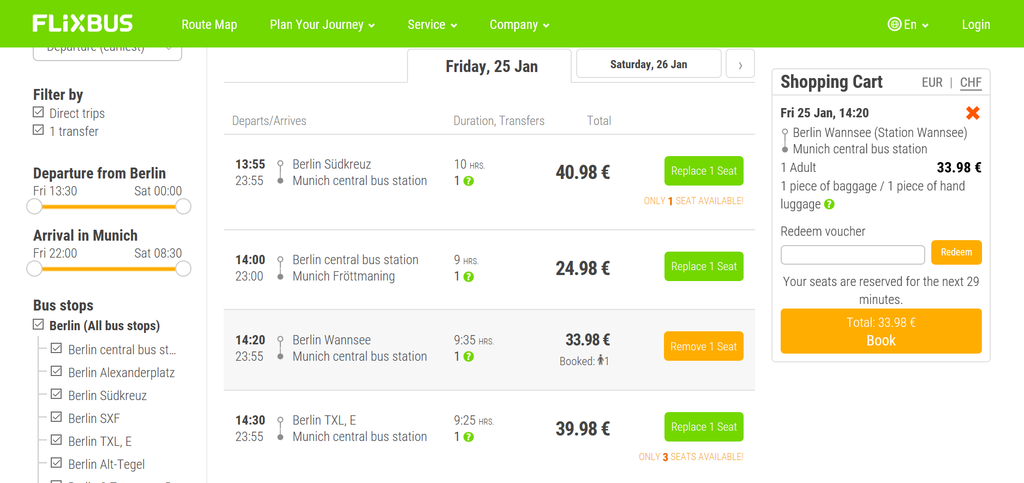Screen dimensions: 1024x483
Task: Expand the Plan Your Journey menu
Action: click(x=322, y=25)
